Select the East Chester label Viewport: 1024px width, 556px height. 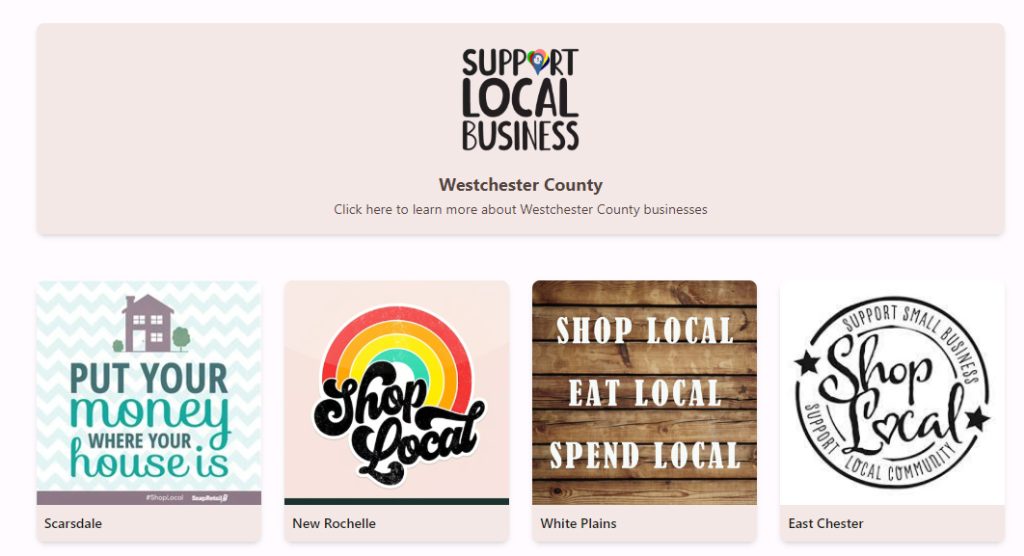point(825,523)
